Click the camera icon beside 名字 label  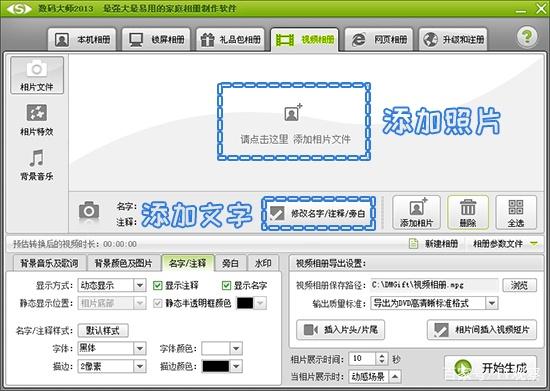point(89,211)
